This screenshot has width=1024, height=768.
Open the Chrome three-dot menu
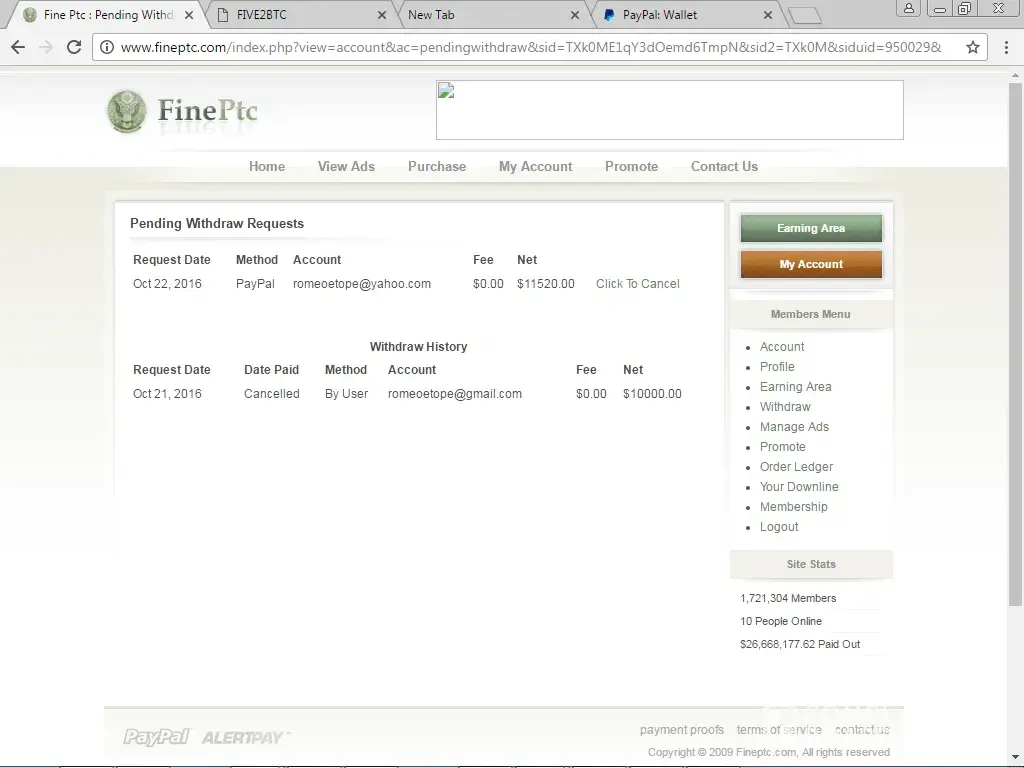(1005, 47)
